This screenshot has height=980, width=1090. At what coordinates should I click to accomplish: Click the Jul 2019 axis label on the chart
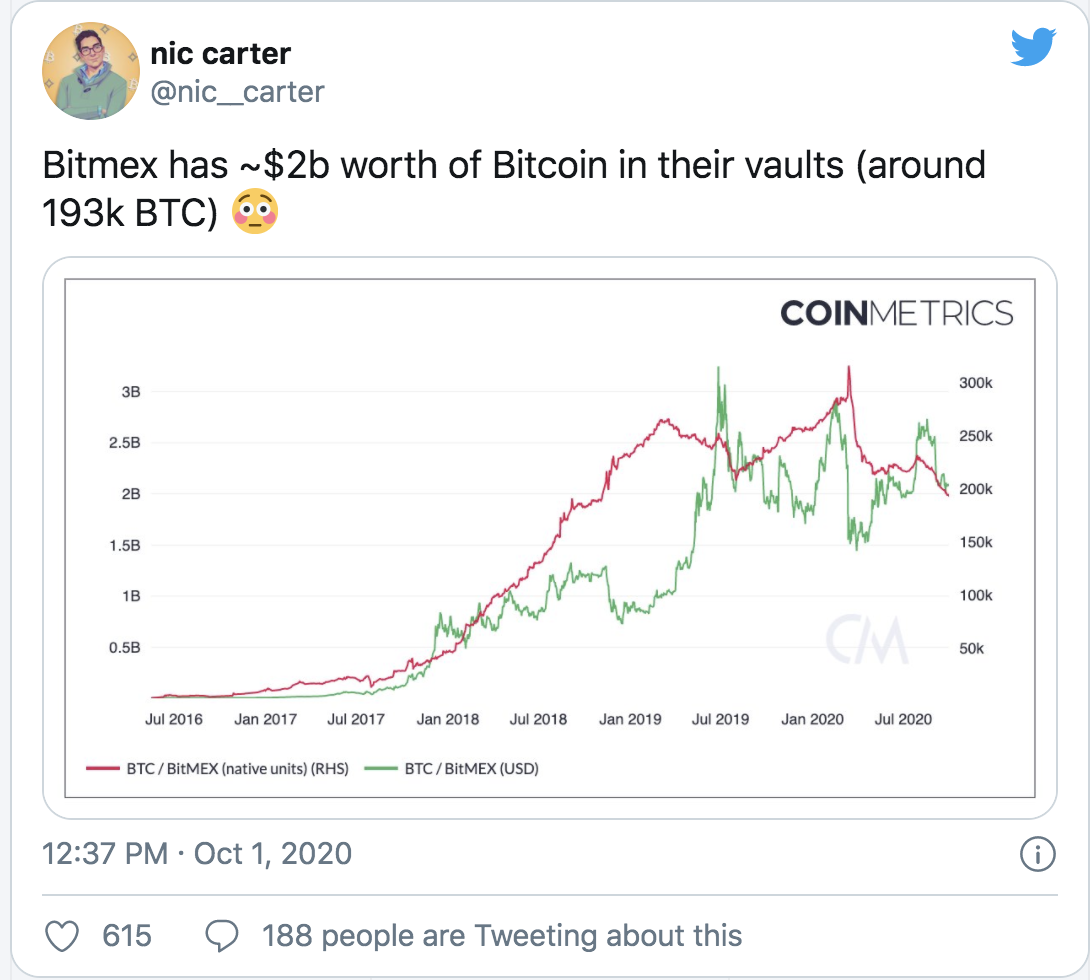click(x=721, y=718)
